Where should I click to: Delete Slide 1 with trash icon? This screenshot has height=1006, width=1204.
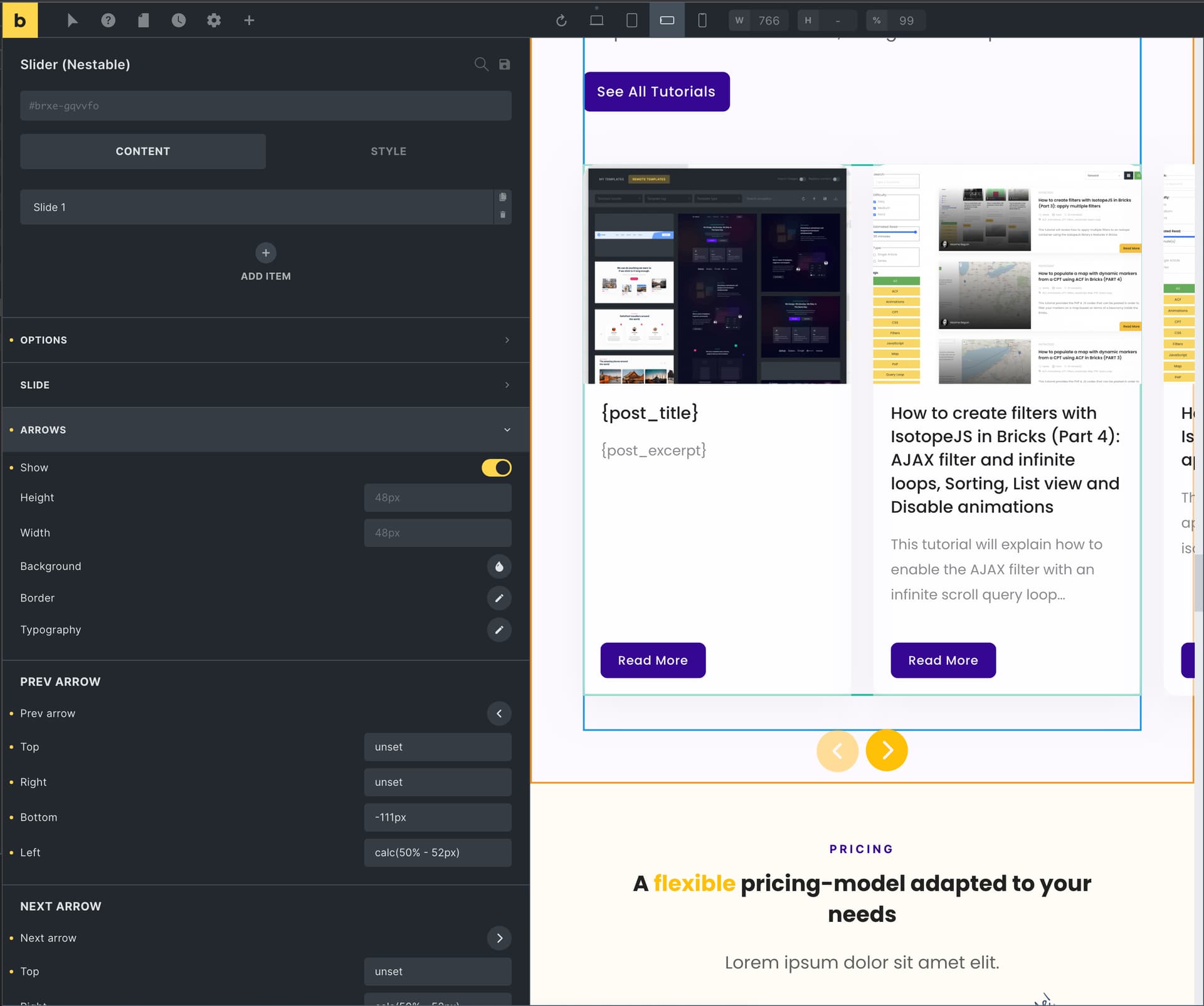[502, 215]
